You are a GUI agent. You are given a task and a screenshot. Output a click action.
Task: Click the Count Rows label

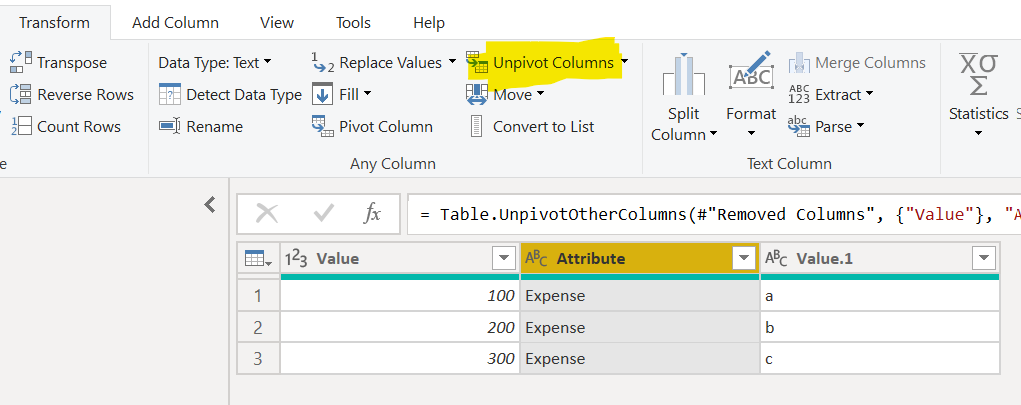pos(79,126)
